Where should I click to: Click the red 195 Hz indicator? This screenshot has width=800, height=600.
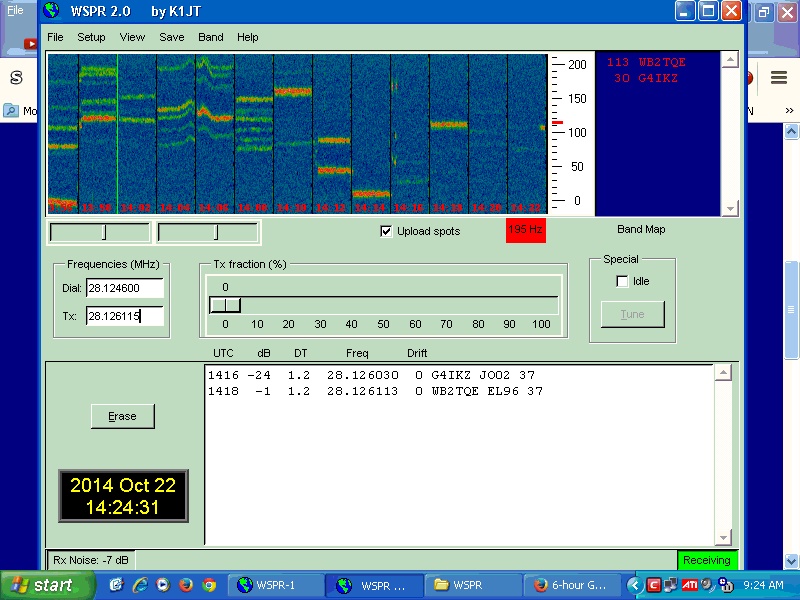click(x=526, y=231)
